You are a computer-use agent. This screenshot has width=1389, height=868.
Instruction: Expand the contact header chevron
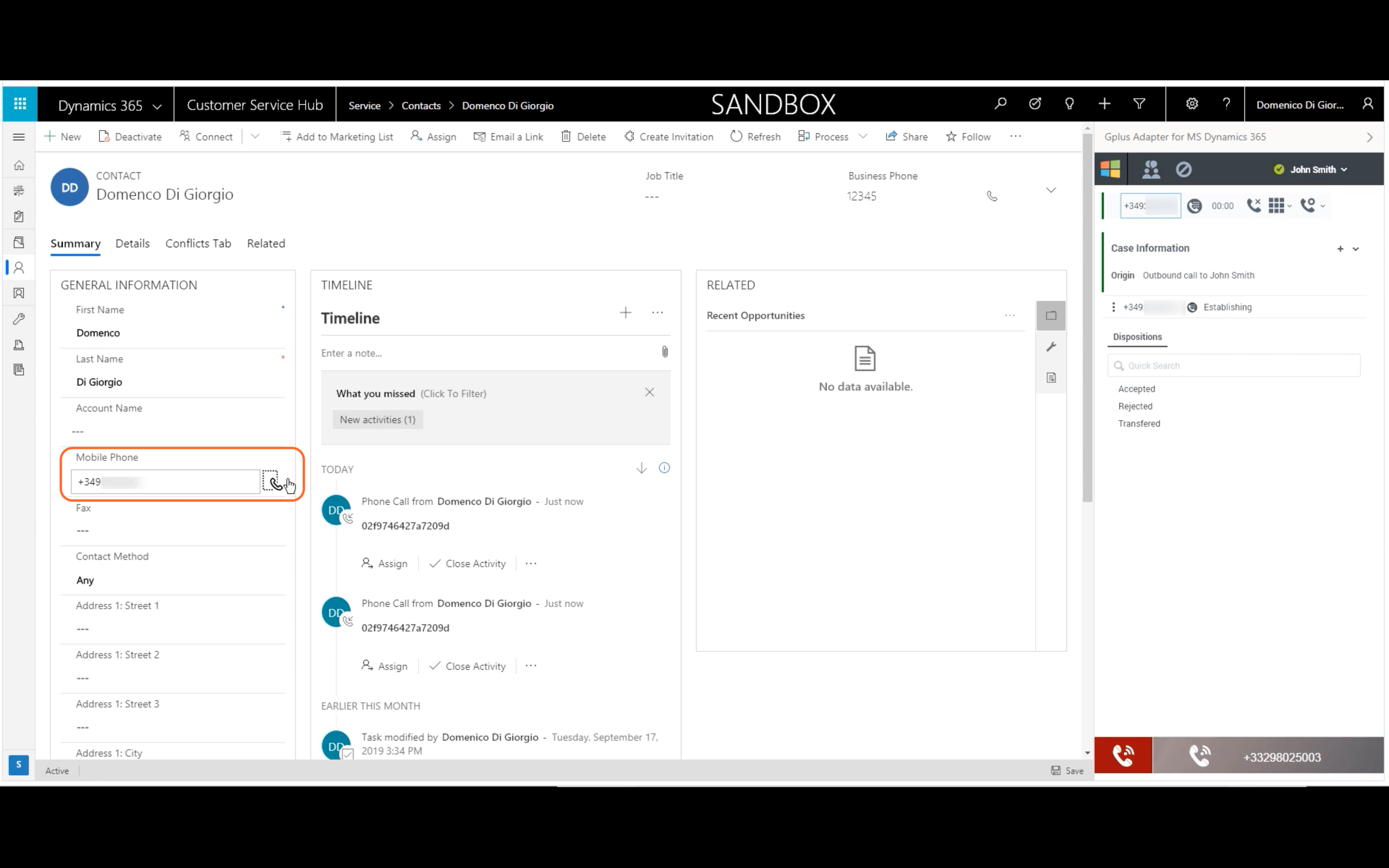(1051, 190)
